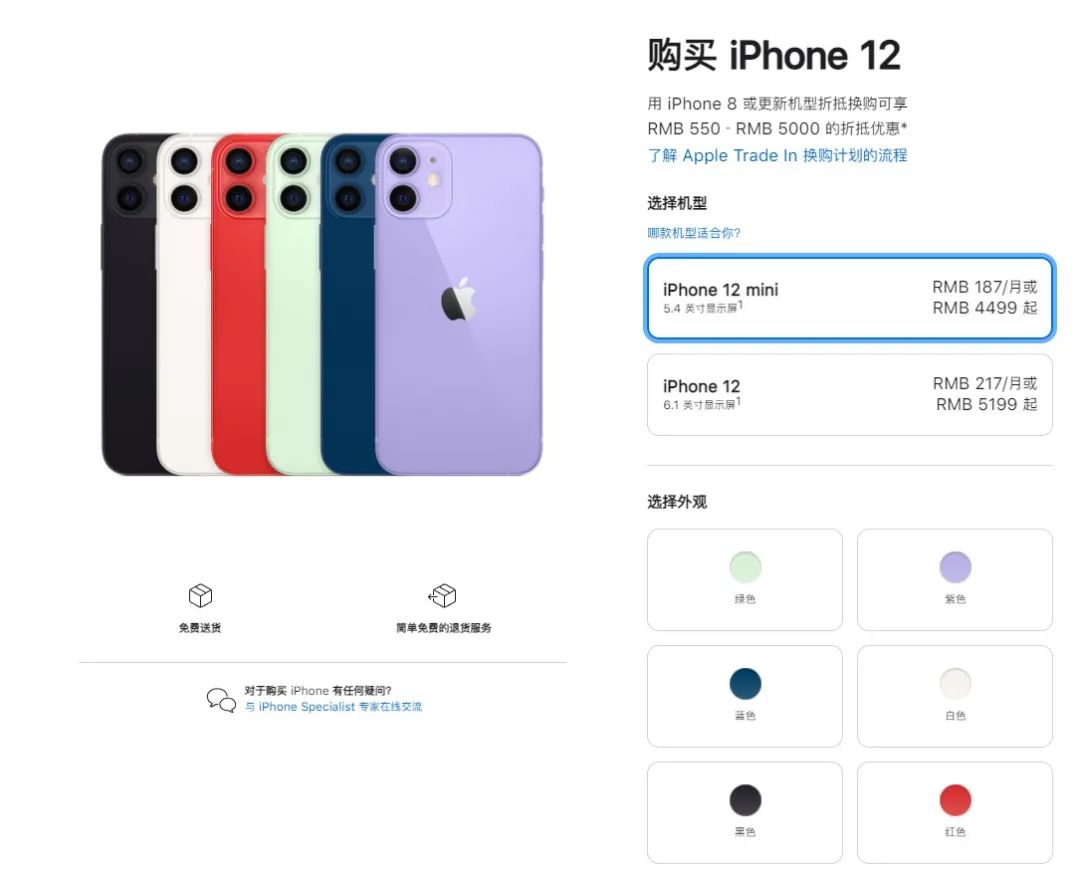This screenshot has height=875, width=1080.
Task: Choose the red (红色) color swatch
Action: [955, 812]
